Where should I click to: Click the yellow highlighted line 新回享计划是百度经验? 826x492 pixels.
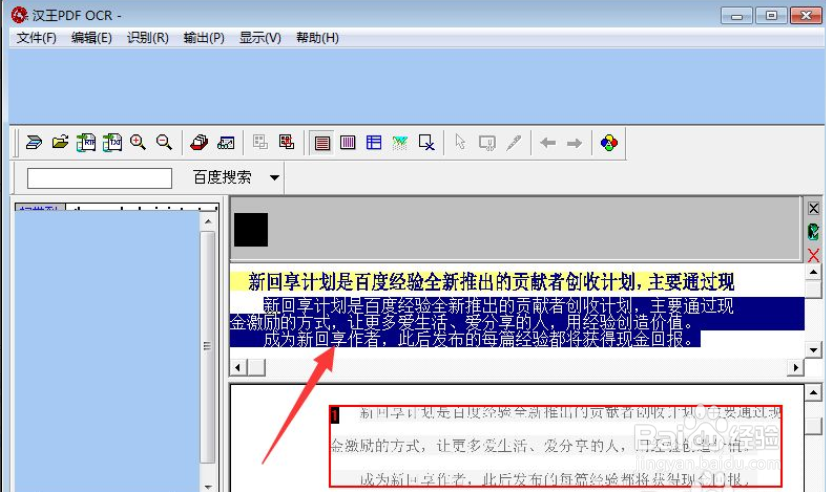491,282
